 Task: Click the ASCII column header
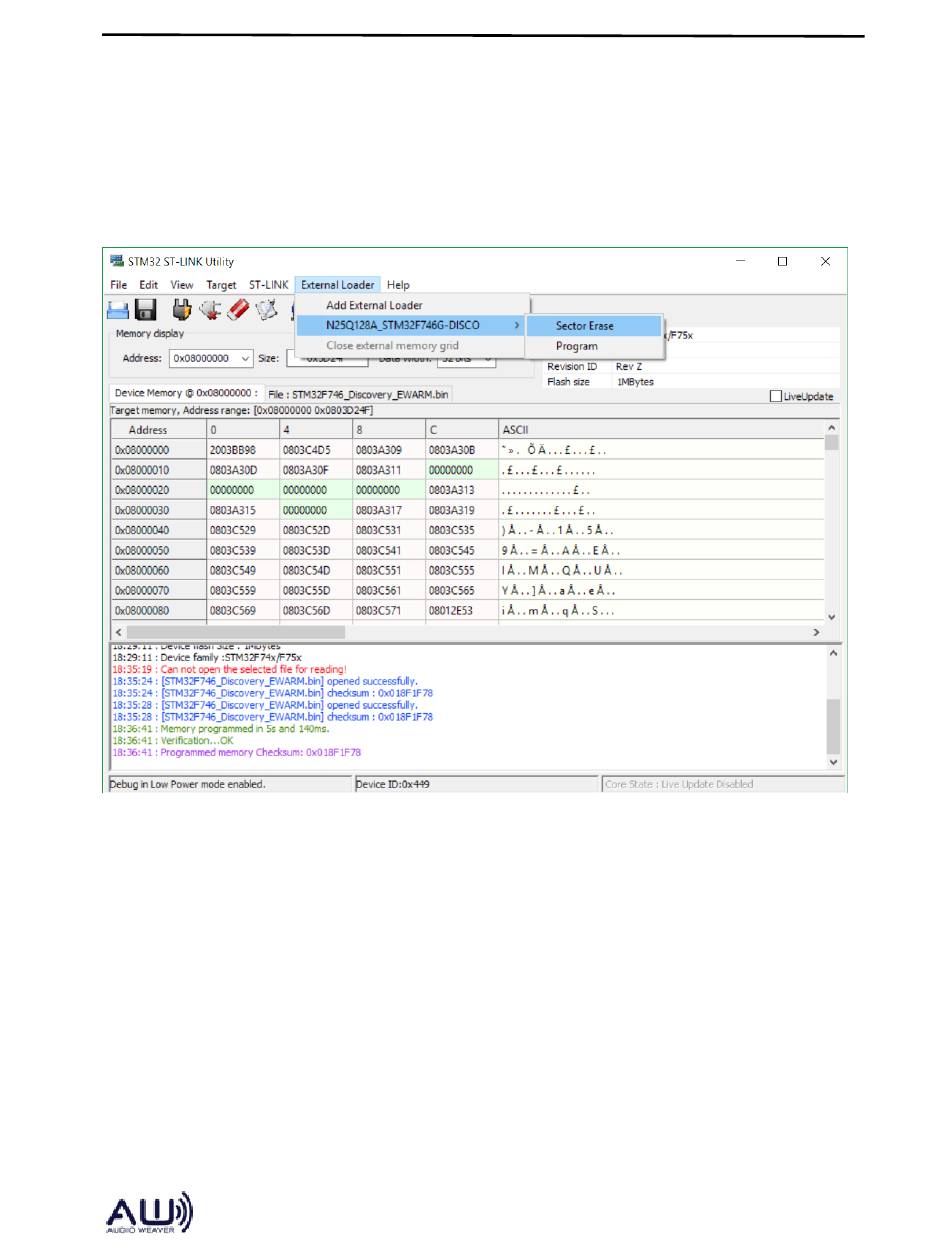click(x=660, y=430)
